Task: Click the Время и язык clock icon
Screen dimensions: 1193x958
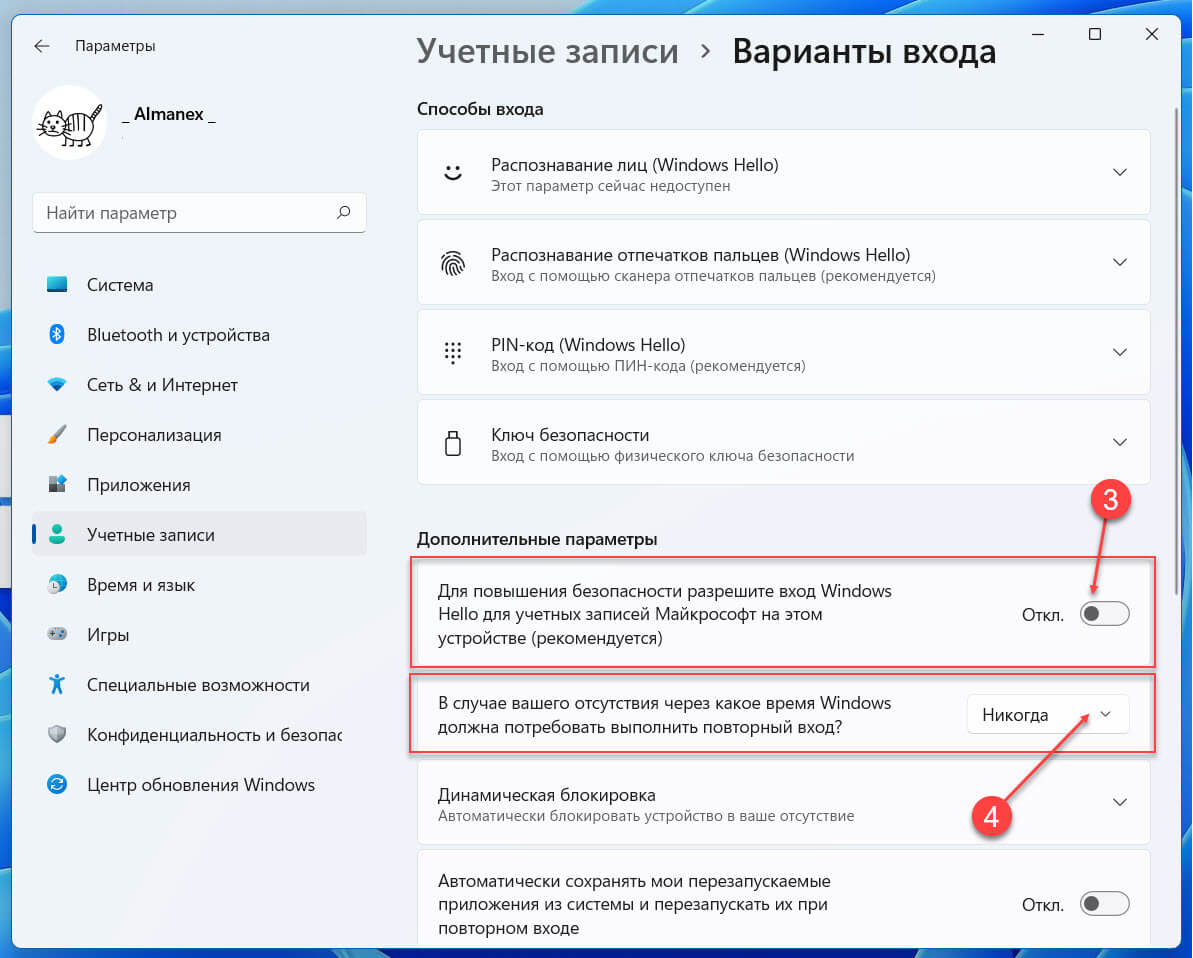Action: (57, 584)
